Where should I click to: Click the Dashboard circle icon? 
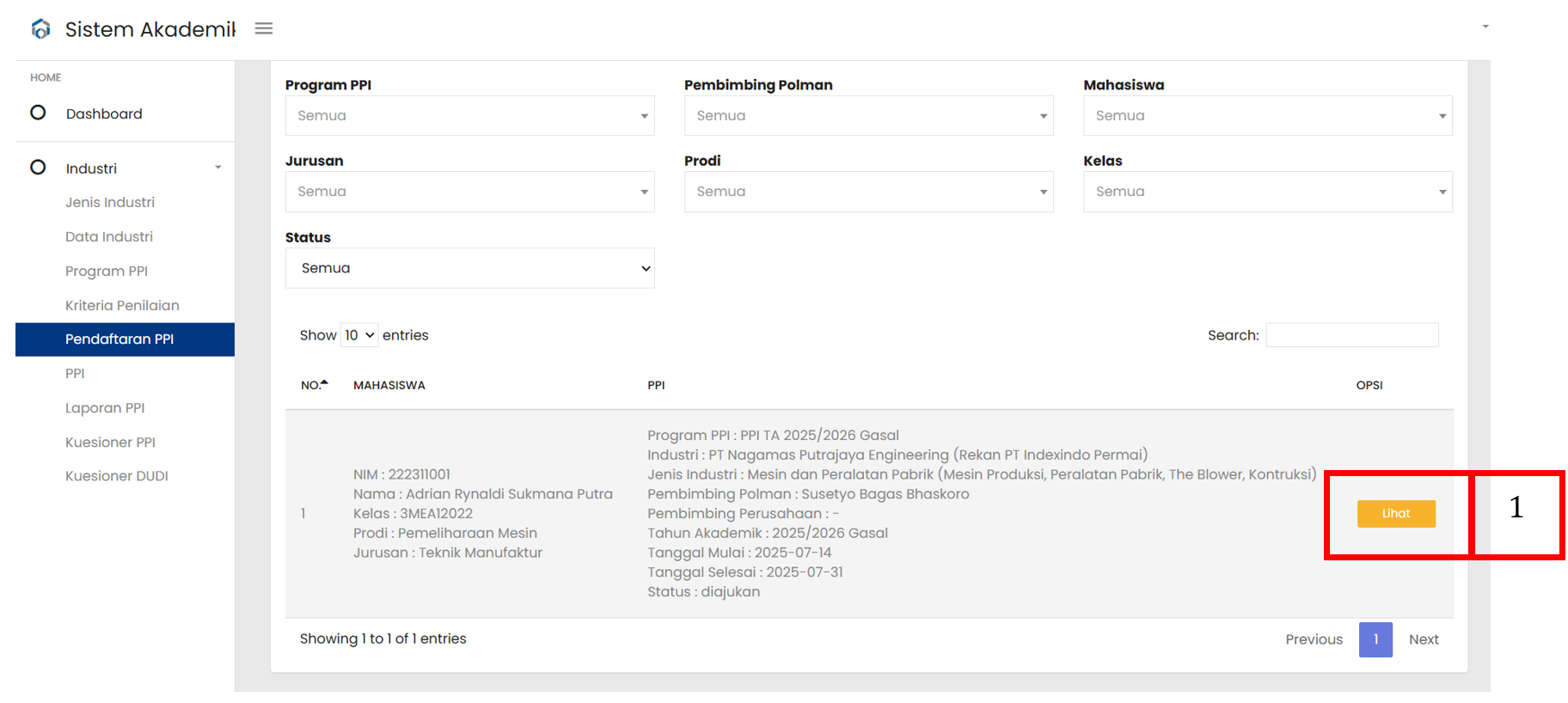pyautogui.click(x=38, y=113)
